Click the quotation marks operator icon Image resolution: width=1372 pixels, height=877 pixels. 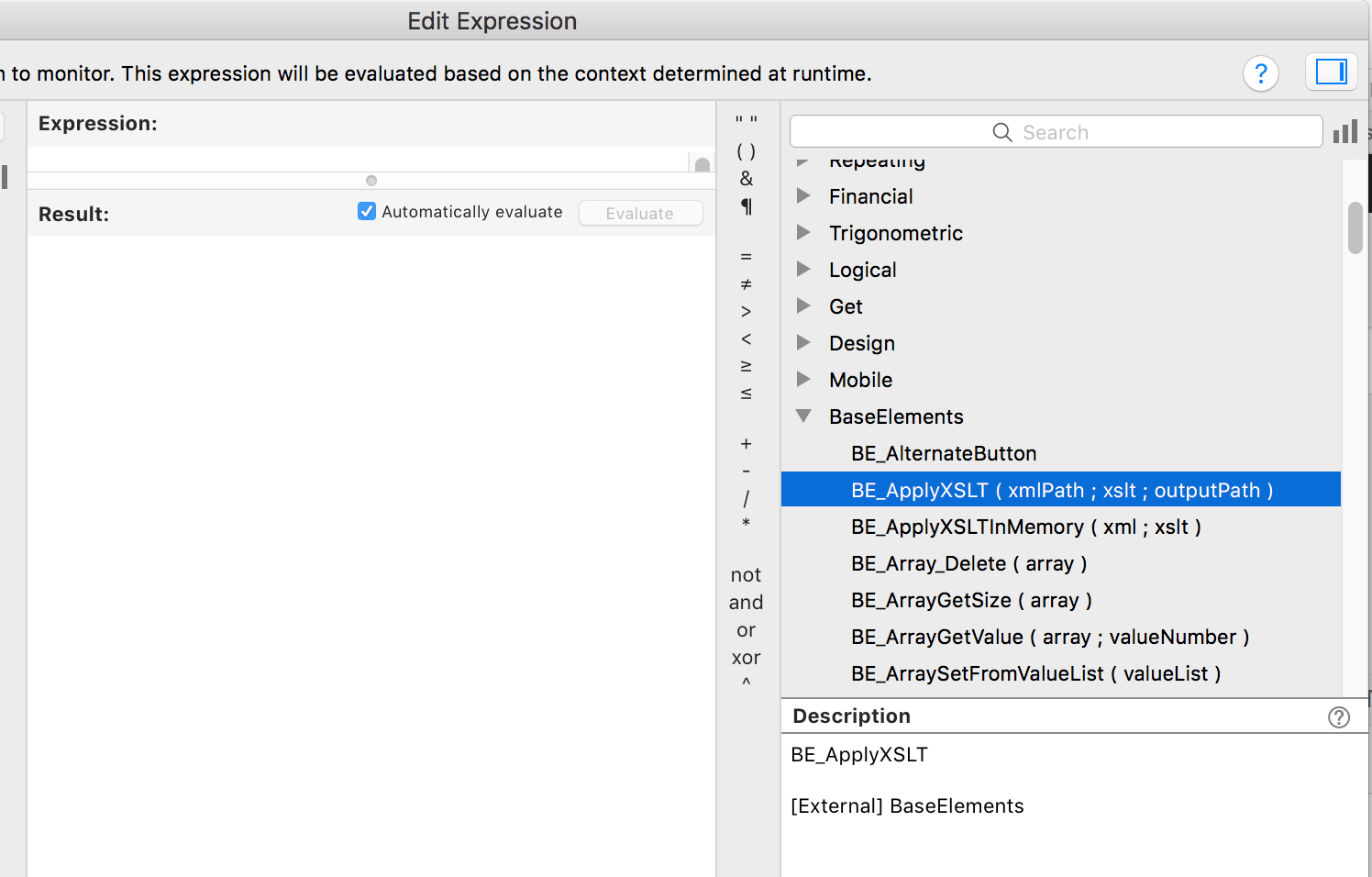point(746,119)
